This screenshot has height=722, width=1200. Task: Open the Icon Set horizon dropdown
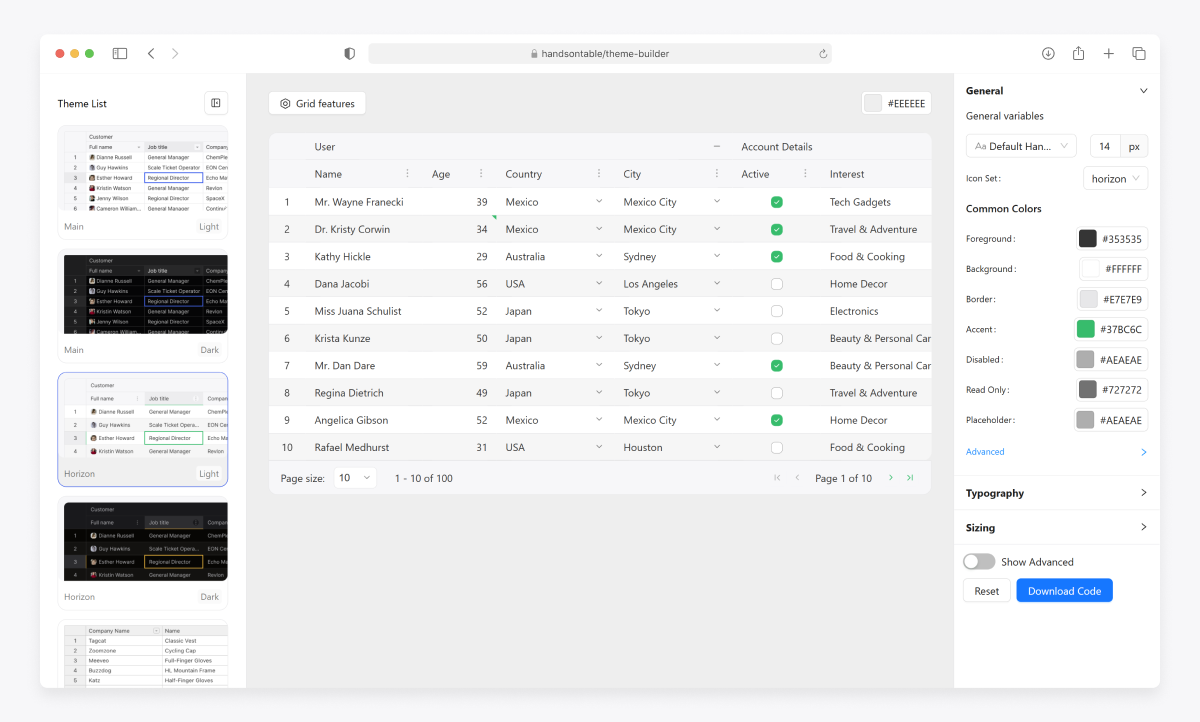(1115, 179)
